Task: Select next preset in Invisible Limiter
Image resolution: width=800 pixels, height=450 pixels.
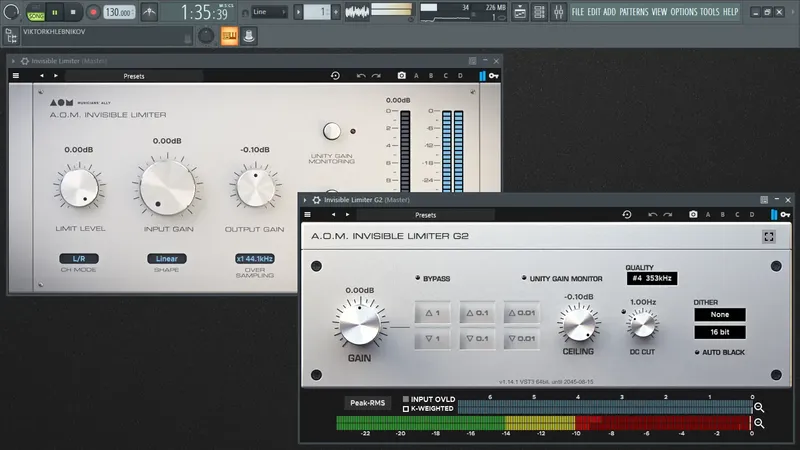Action: click(x=56, y=76)
